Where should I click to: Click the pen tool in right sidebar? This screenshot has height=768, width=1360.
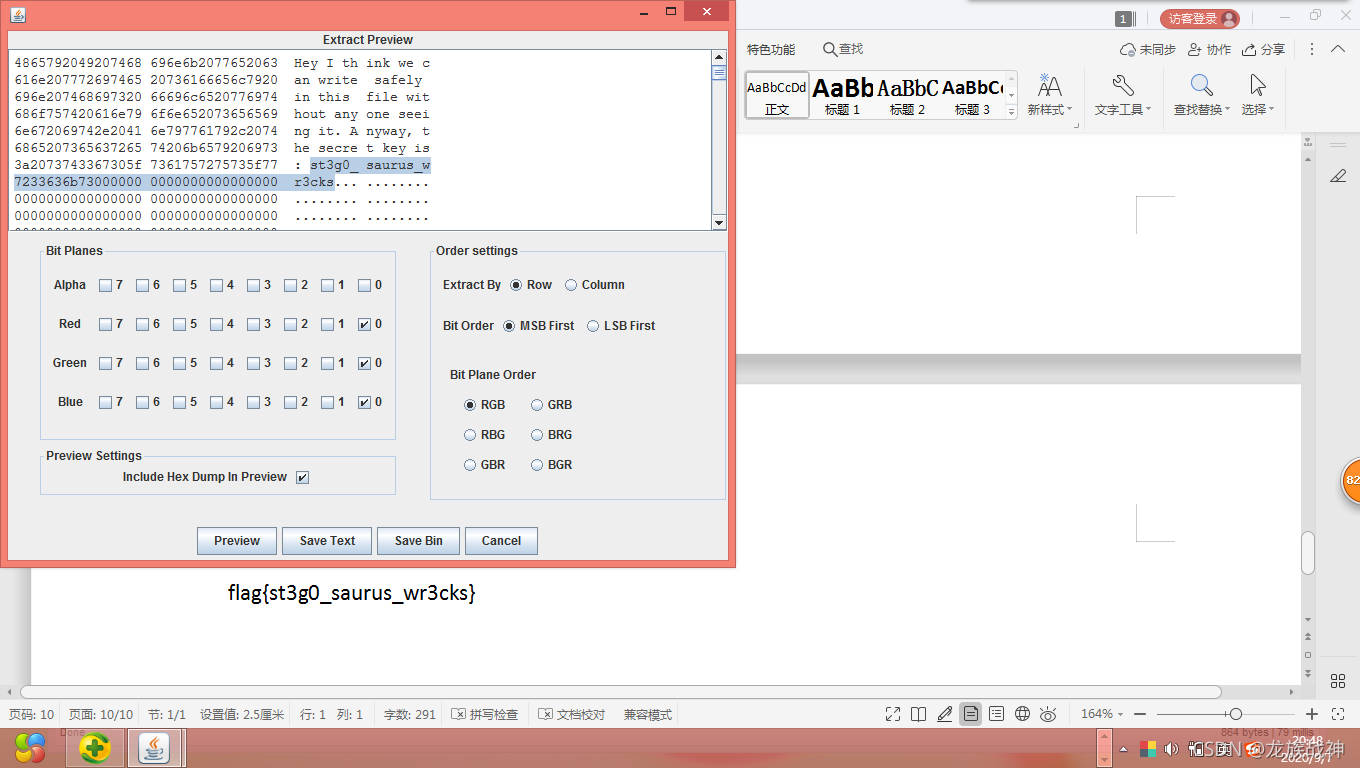click(1338, 176)
